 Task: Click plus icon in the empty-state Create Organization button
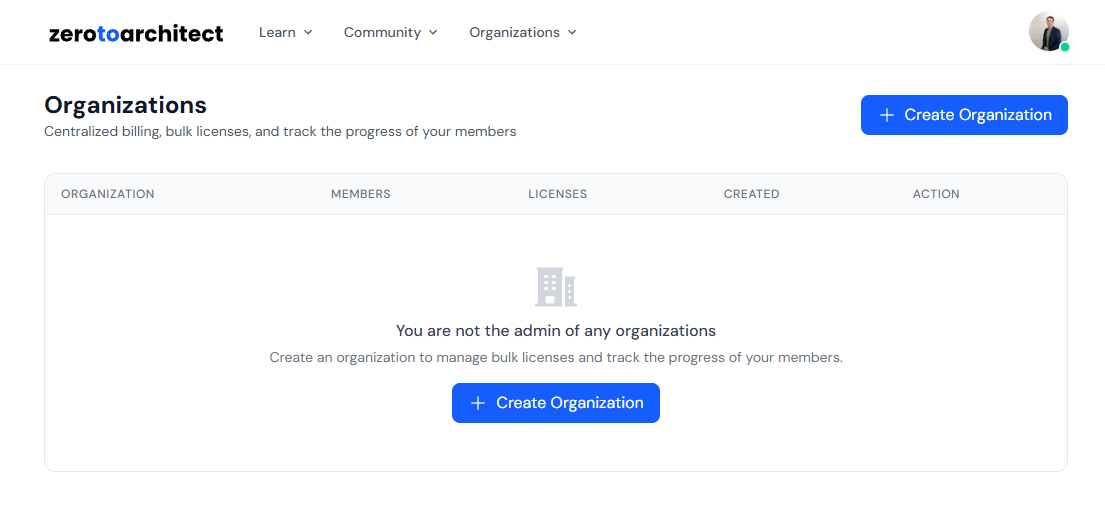point(478,403)
